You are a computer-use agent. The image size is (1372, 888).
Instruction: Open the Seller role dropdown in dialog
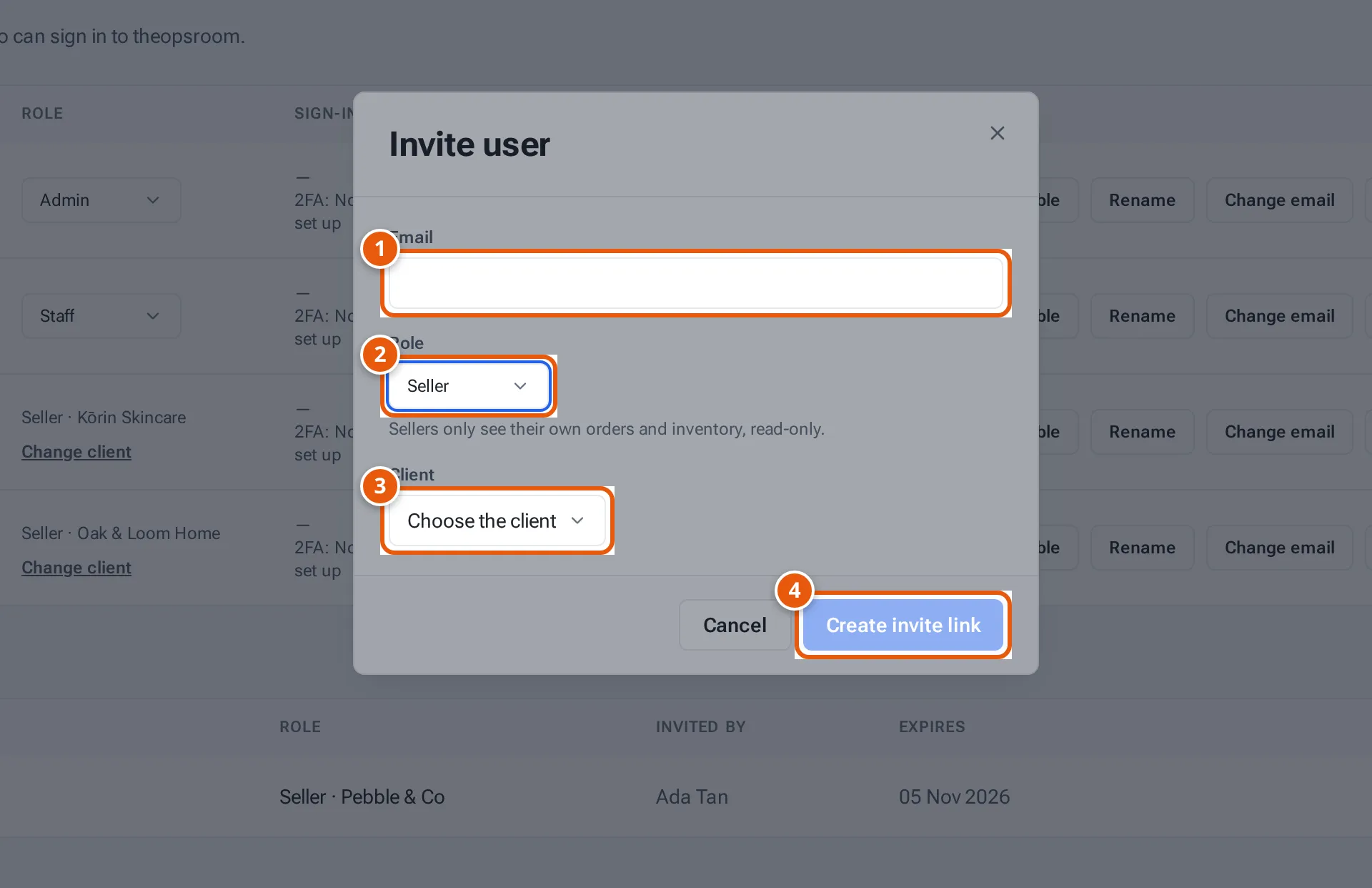click(468, 386)
